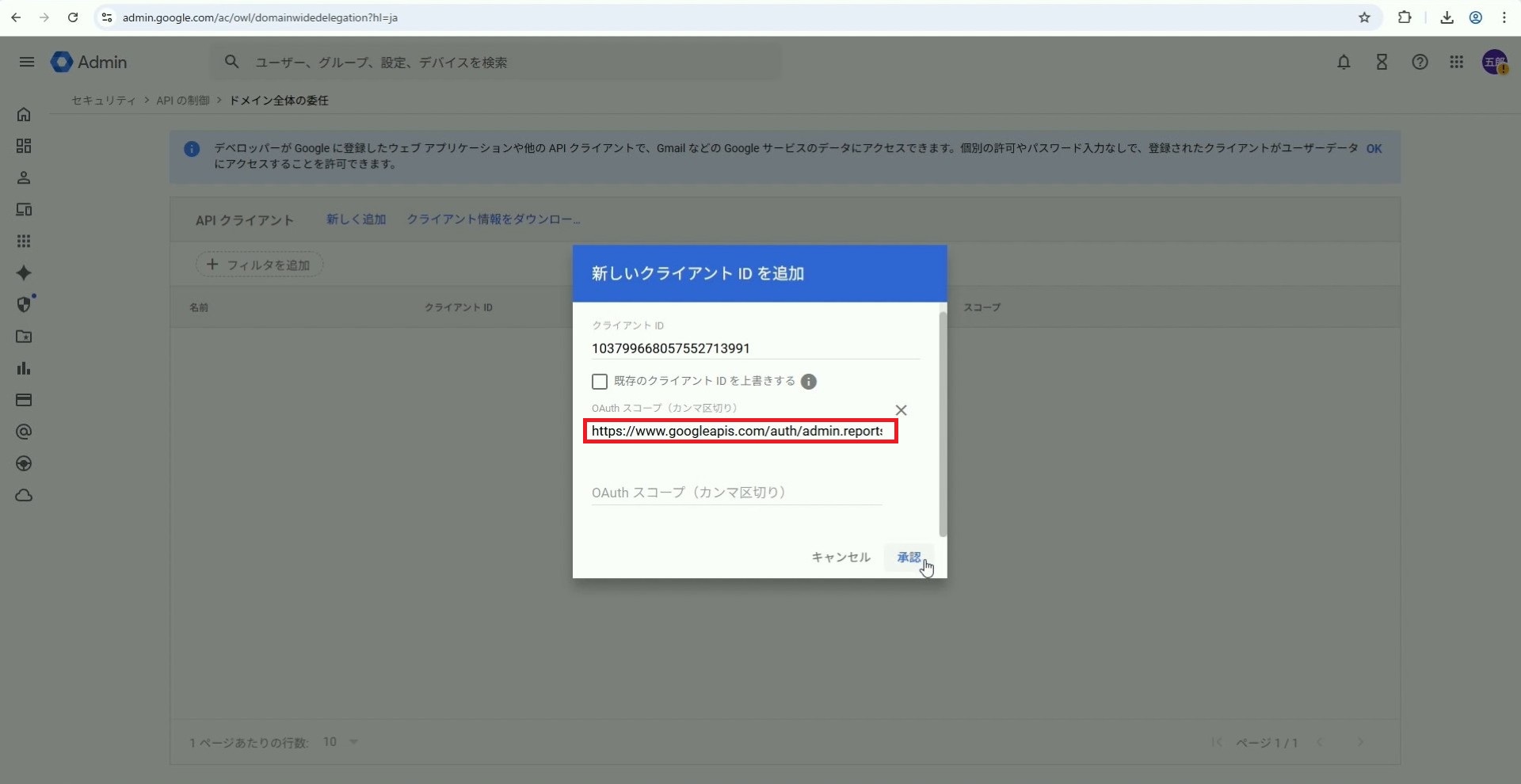
Task: Open the help question mark icon
Action: tap(1420, 62)
